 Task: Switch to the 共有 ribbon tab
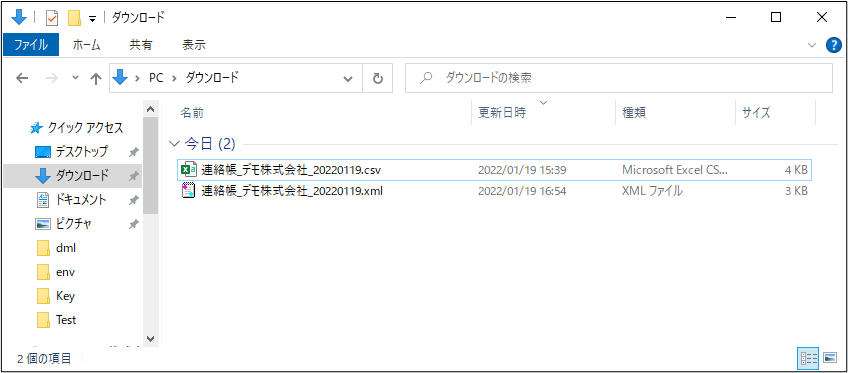coord(141,45)
